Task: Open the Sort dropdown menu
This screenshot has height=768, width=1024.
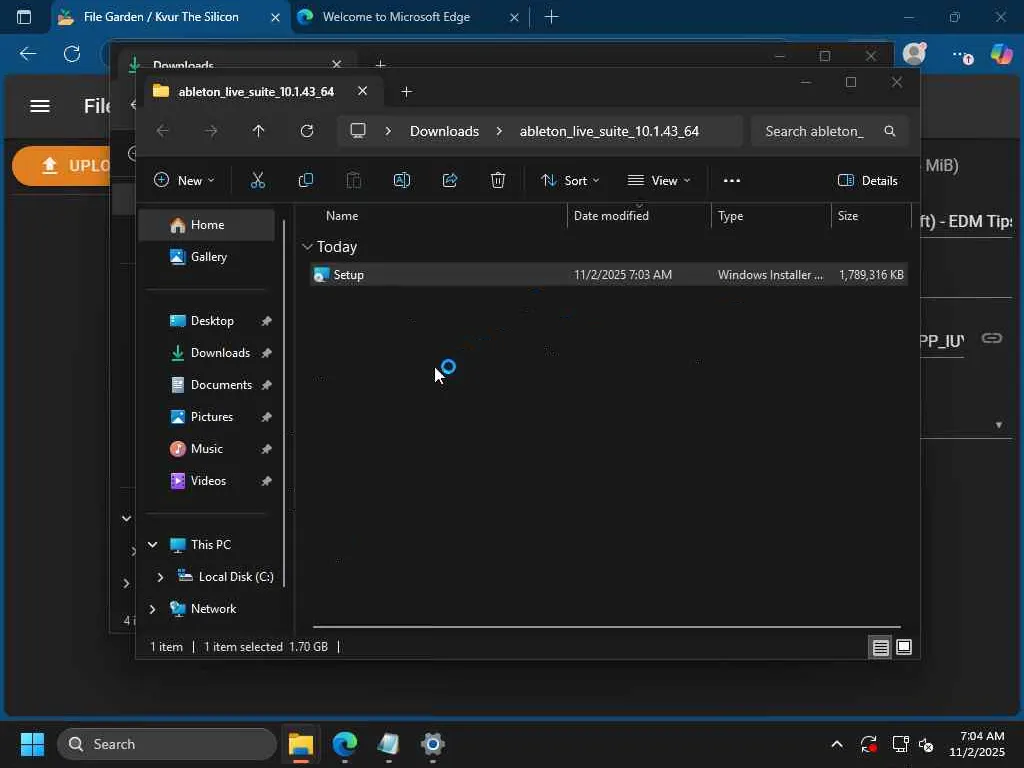Action: (x=570, y=180)
